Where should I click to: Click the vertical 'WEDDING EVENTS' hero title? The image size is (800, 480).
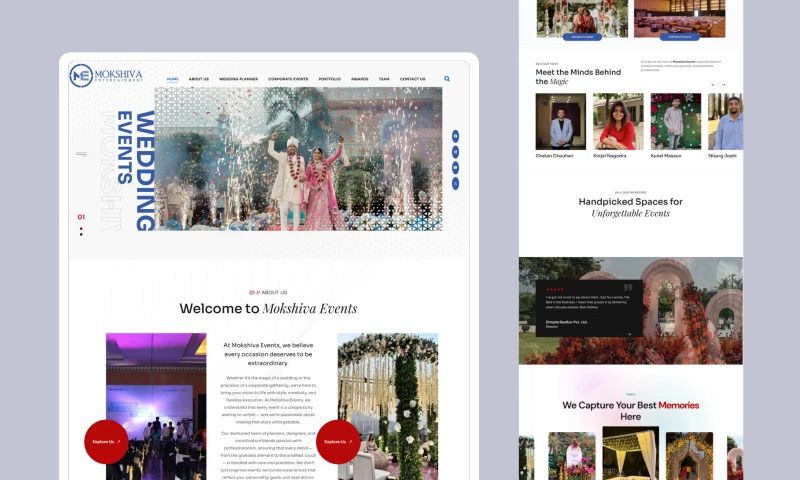[136, 170]
